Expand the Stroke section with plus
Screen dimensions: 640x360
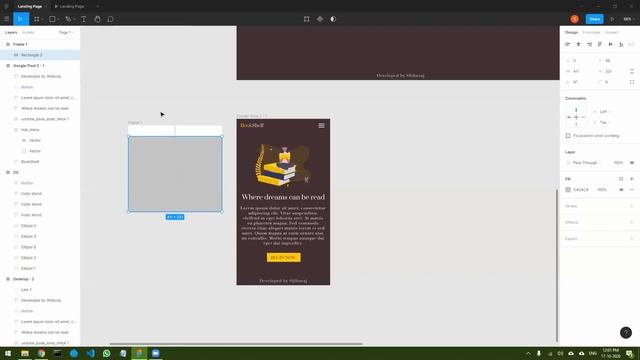click(x=632, y=206)
